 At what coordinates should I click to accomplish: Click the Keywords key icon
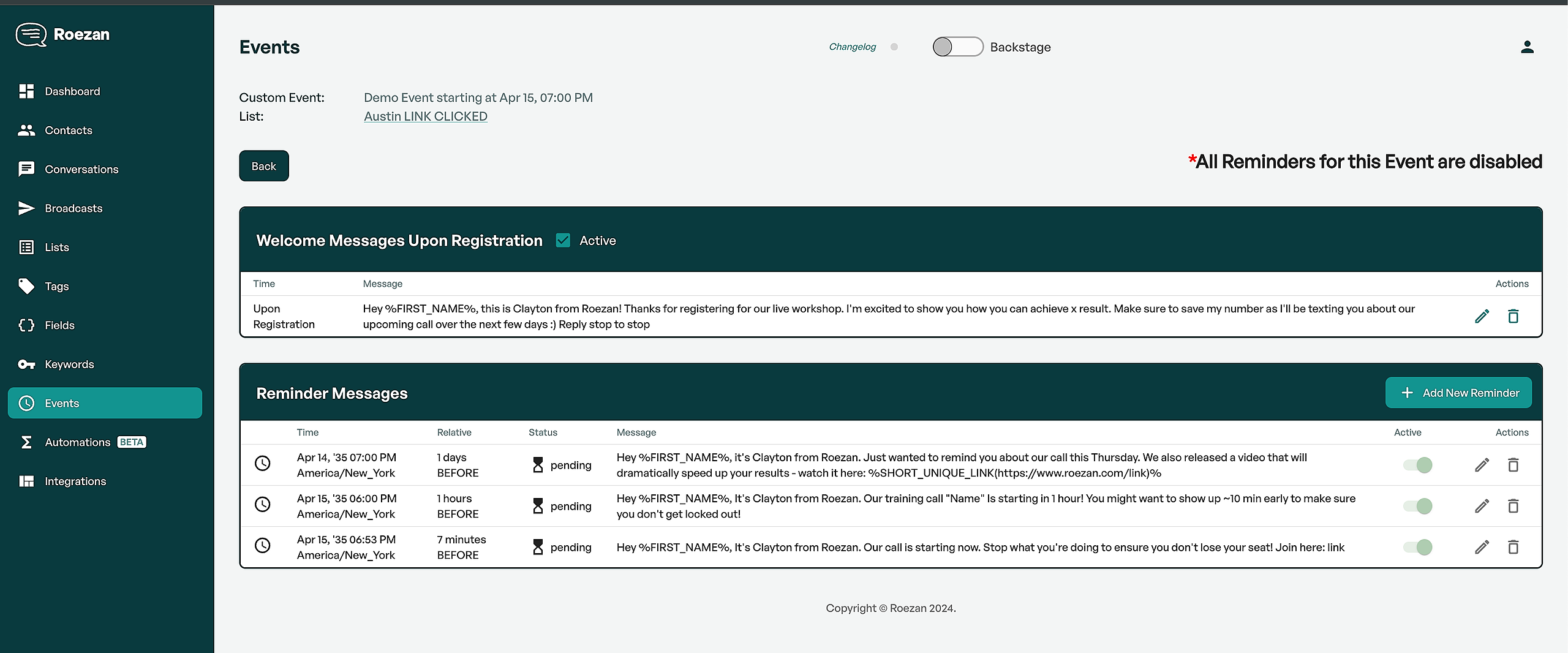[26, 364]
